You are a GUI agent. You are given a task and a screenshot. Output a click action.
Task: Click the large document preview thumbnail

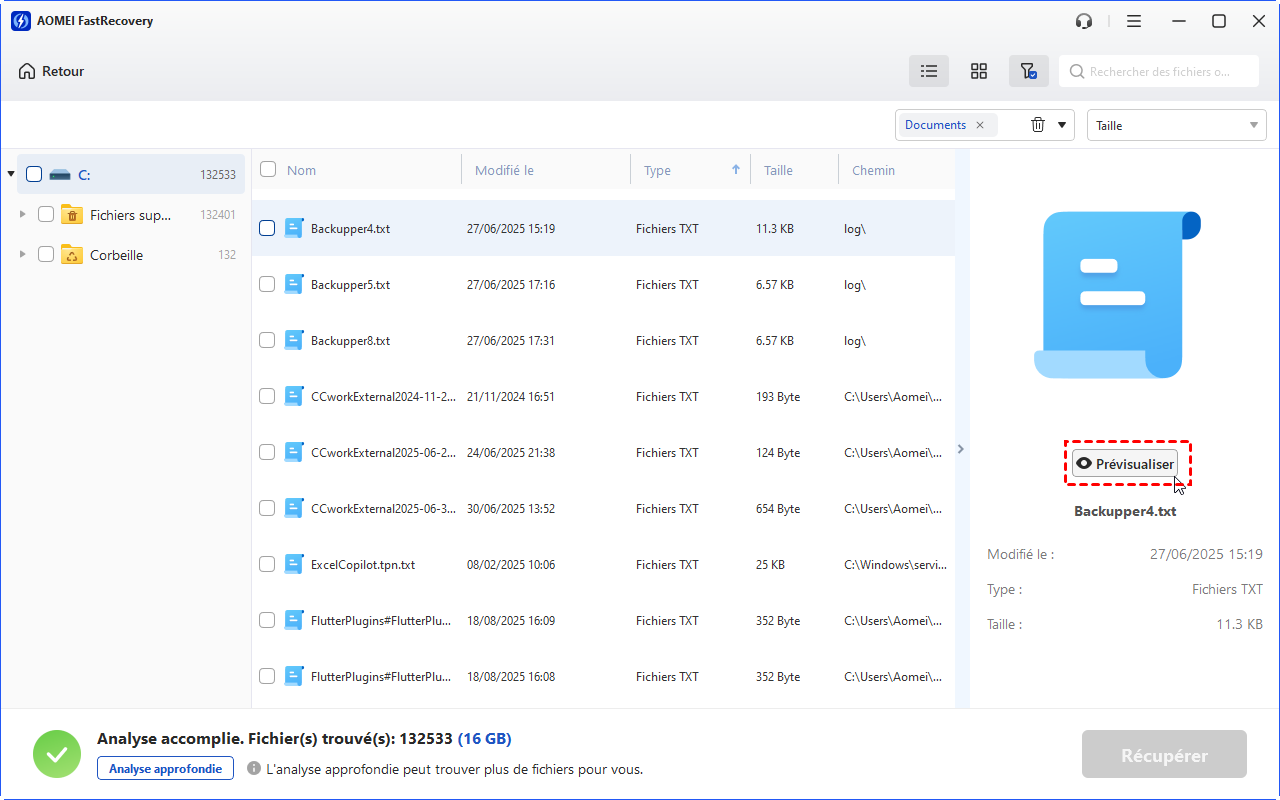[x=1116, y=295]
